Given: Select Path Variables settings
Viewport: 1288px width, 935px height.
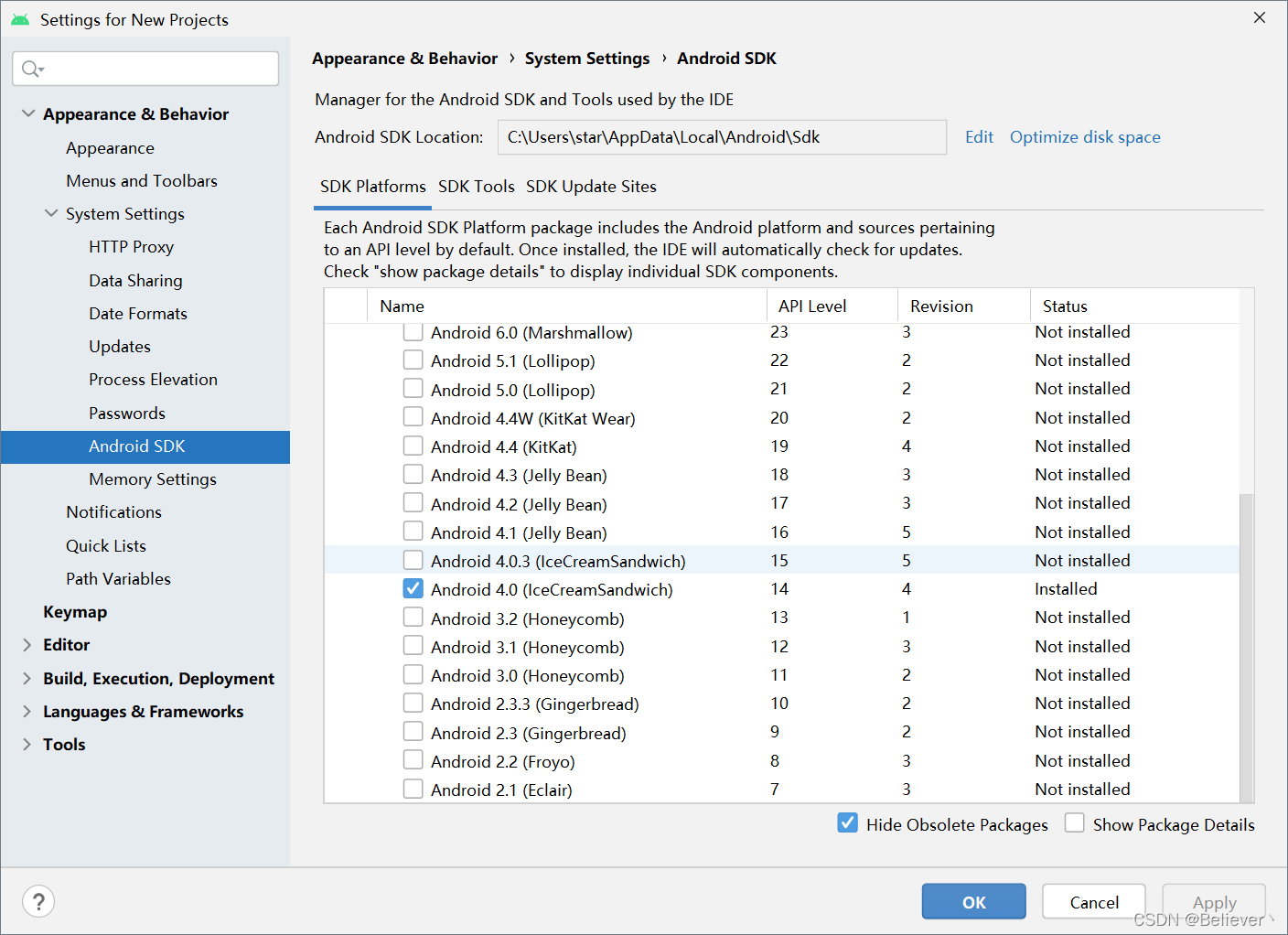Looking at the screenshot, I should click(118, 579).
